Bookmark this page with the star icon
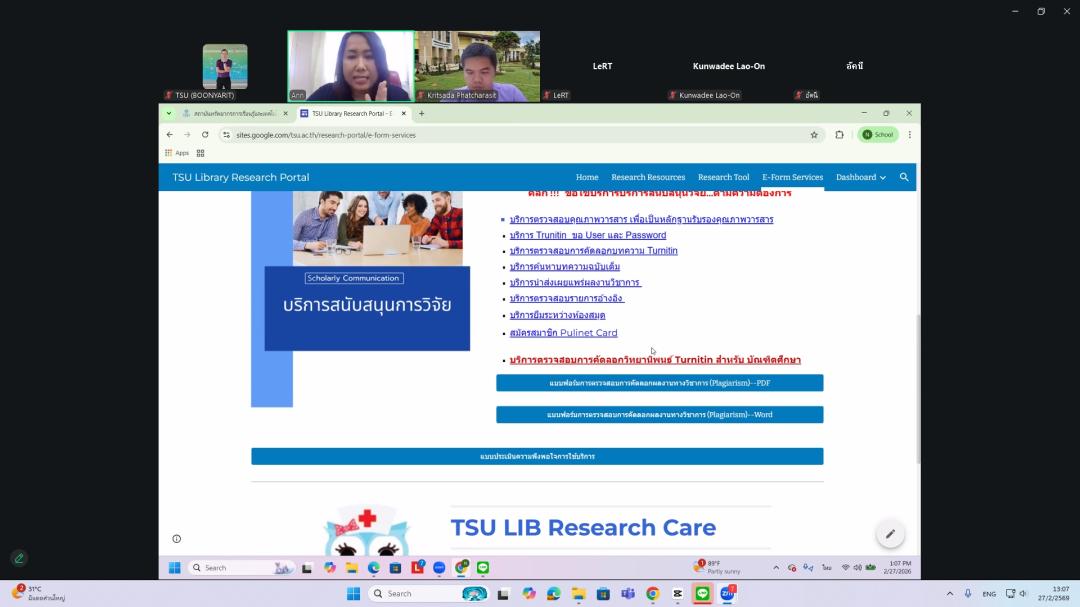 pyautogui.click(x=814, y=135)
